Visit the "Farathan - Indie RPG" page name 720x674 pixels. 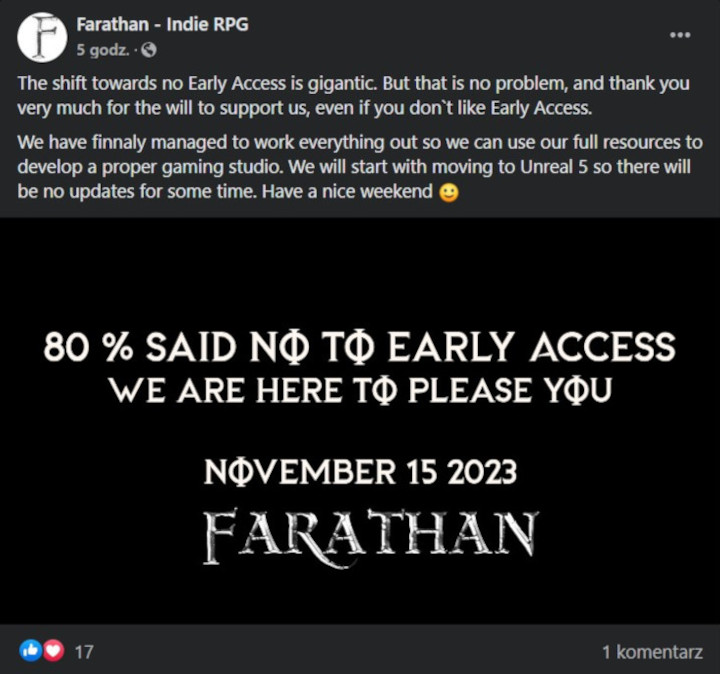(162, 25)
